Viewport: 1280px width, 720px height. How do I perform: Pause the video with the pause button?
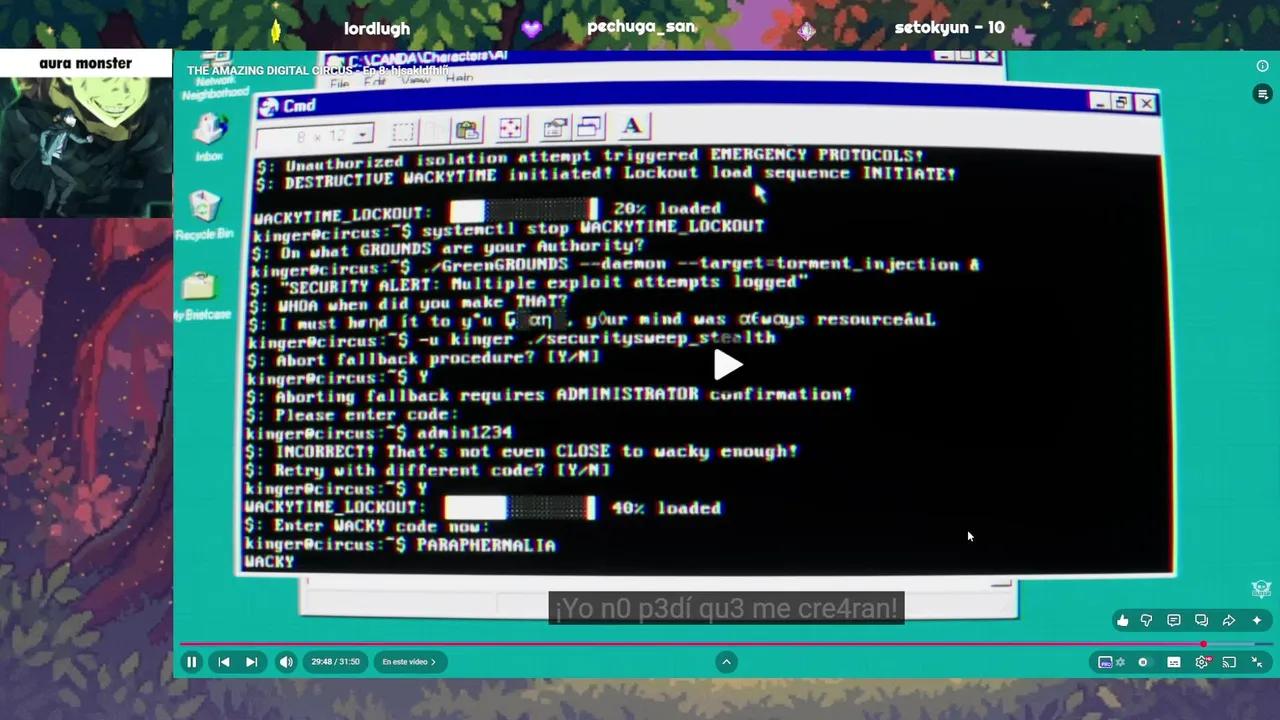[x=192, y=662]
